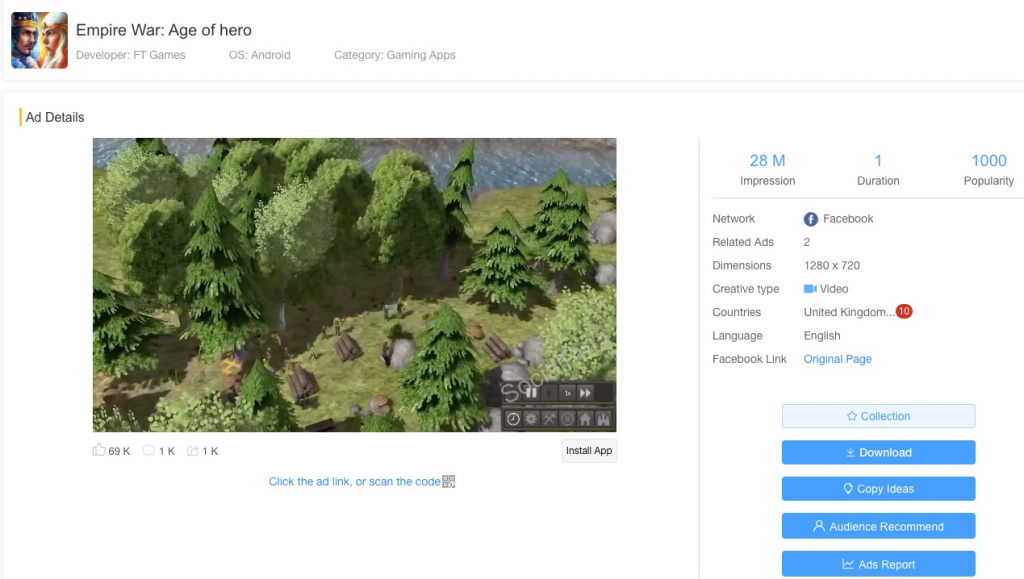
Task: Click the title 'Empire War: Age of hero'
Action: click(163, 30)
